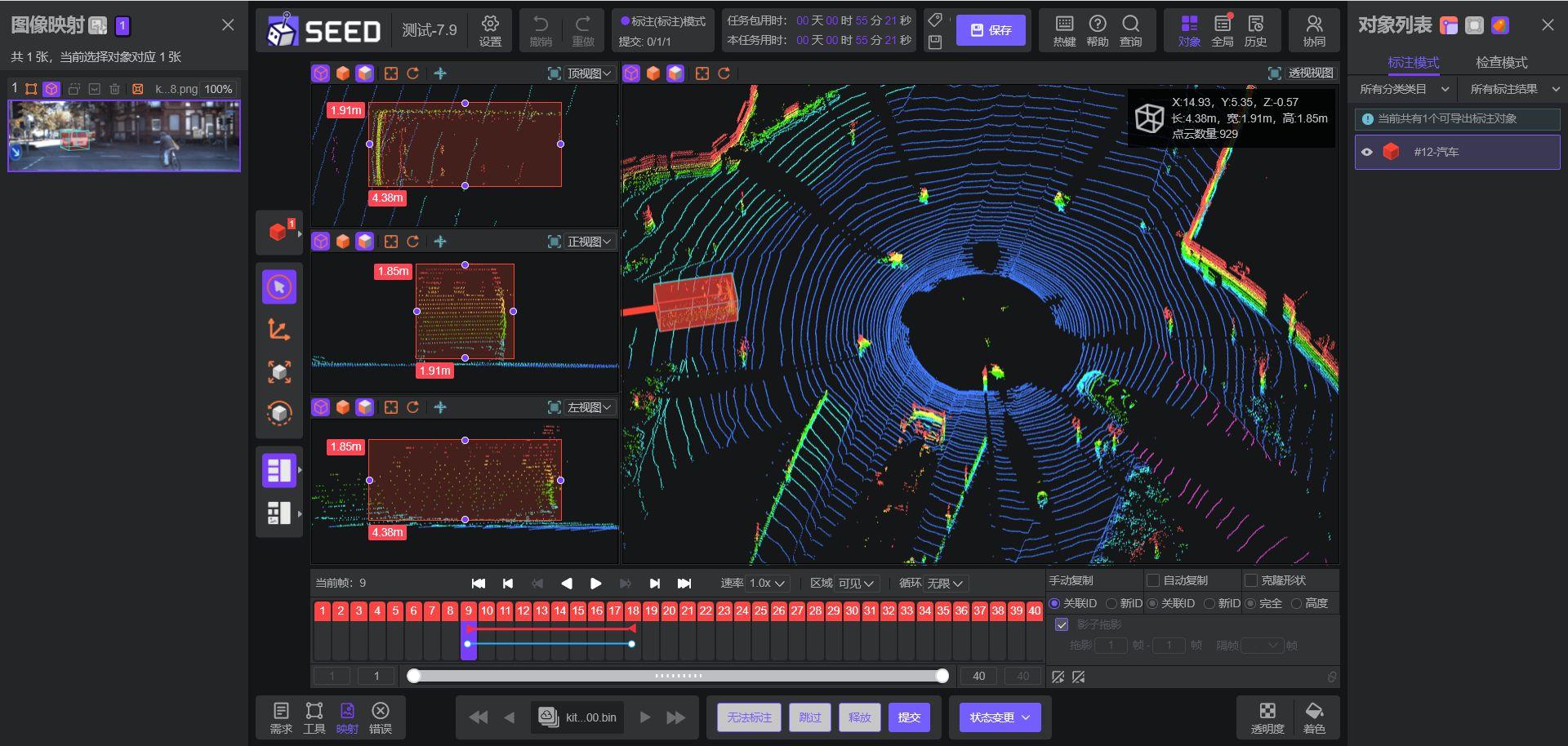Open the 历史 history panel icon
This screenshot has width=1568, height=746.
pos(1255,30)
